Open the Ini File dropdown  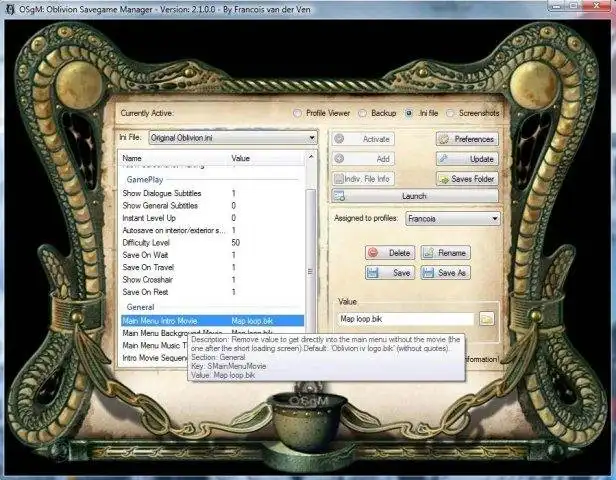click(233, 138)
